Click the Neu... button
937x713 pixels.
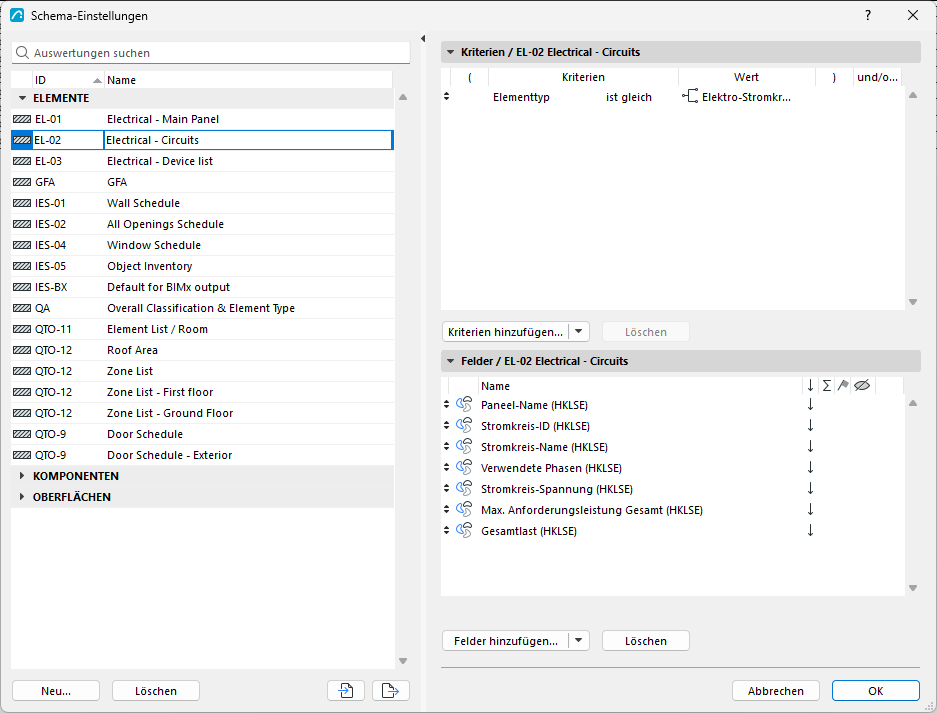(56, 690)
